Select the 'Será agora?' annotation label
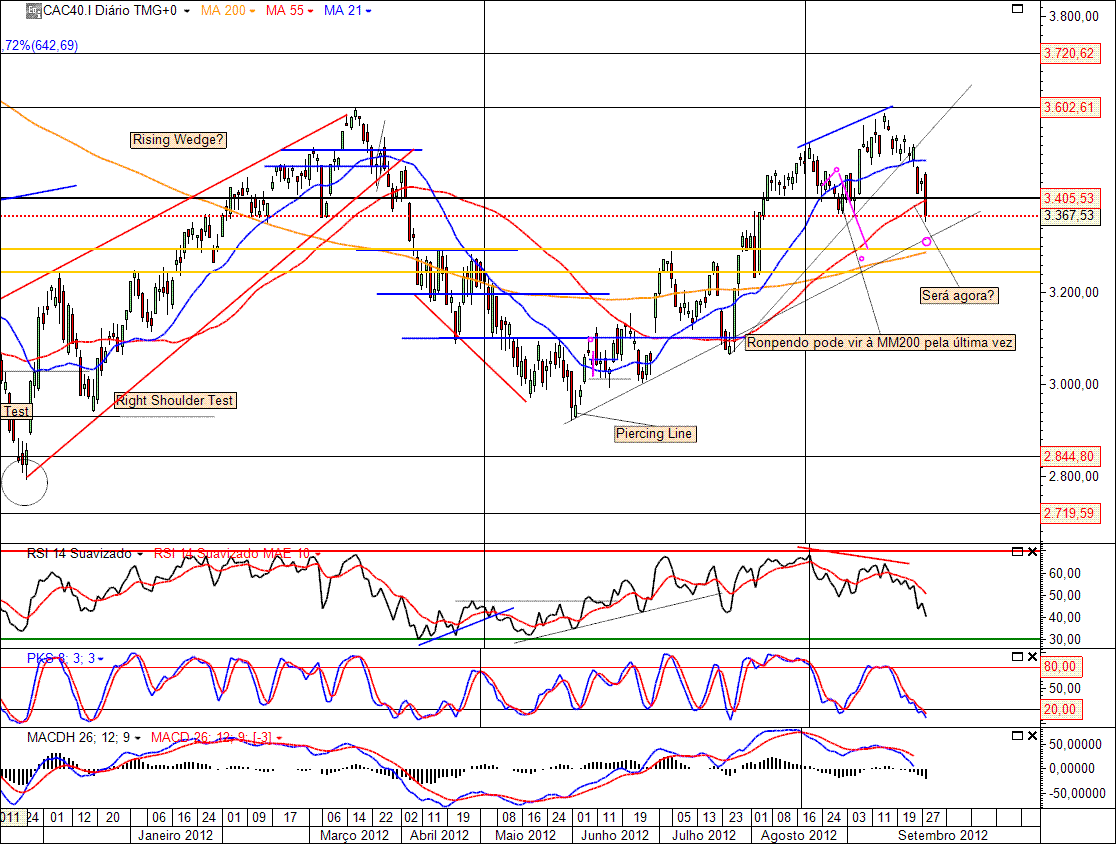This screenshot has height=844, width=1116. (x=959, y=295)
